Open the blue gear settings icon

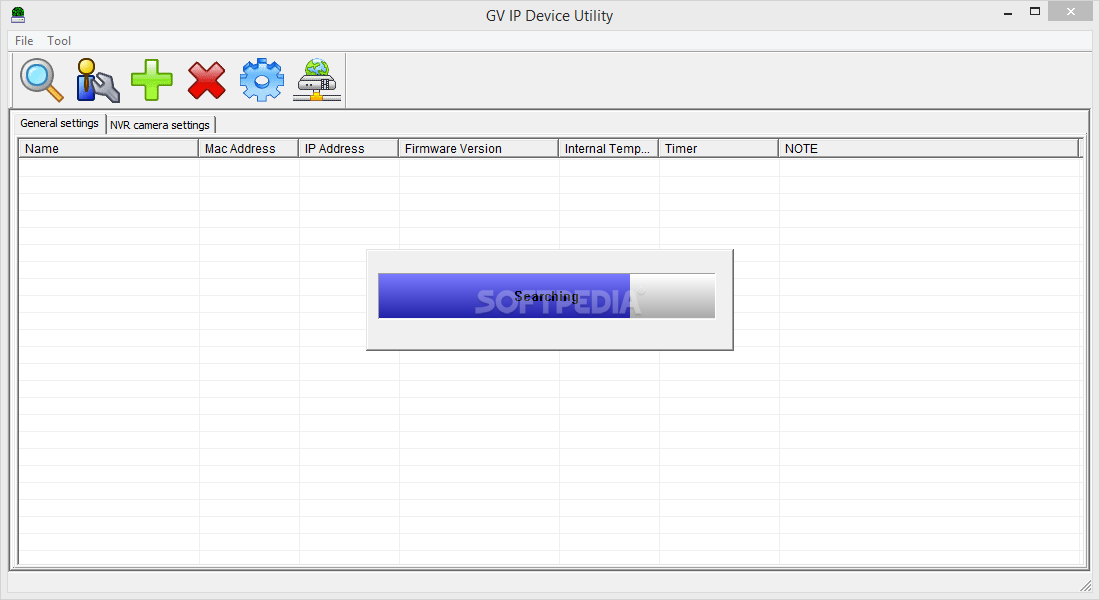click(262, 80)
